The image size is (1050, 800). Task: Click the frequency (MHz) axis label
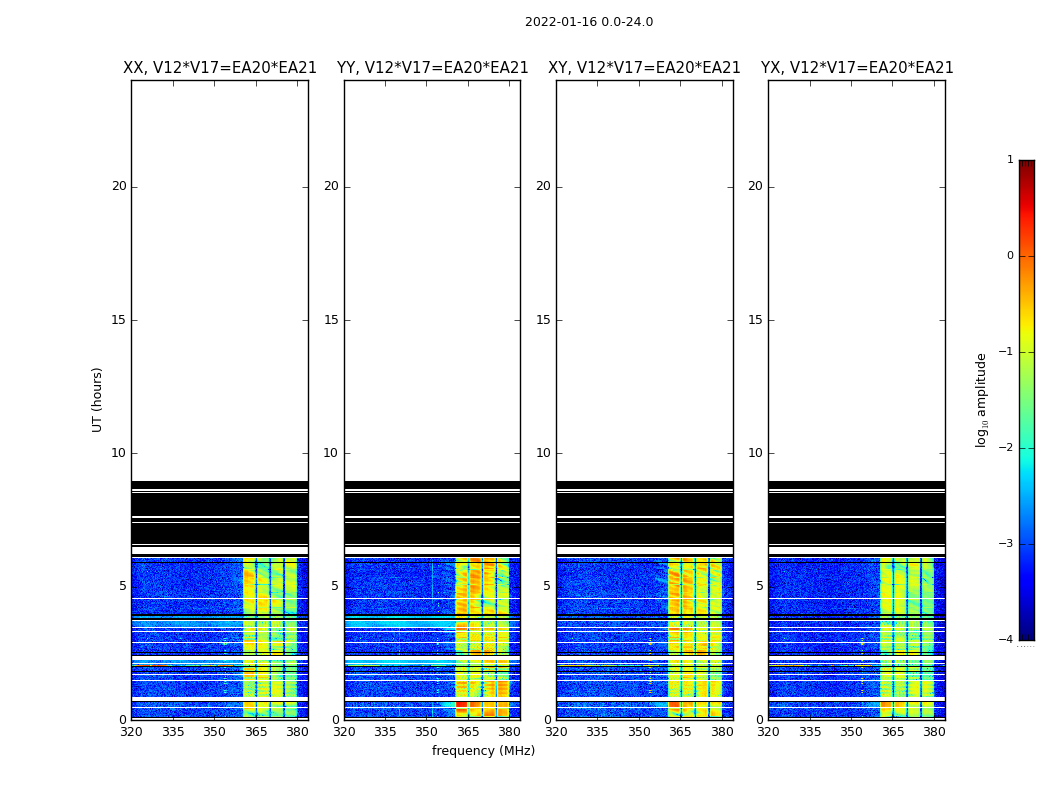point(483,751)
